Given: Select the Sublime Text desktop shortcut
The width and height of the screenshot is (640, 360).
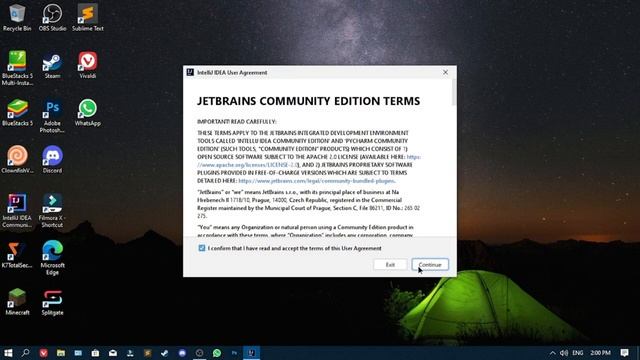Looking at the screenshot, I should [x=88, y=18].
